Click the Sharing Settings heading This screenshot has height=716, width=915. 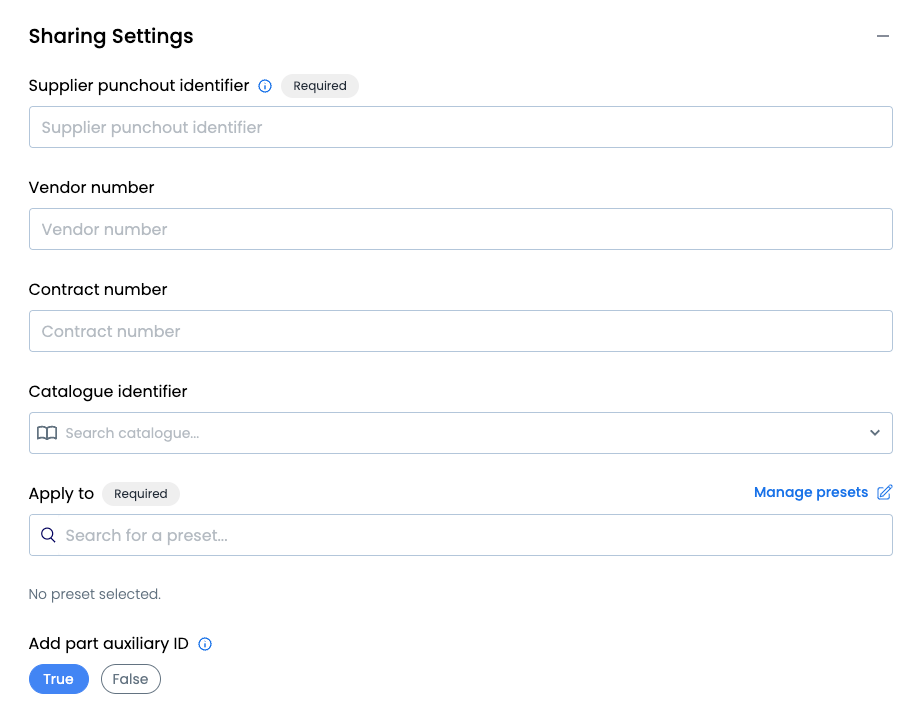pos(111,36)
